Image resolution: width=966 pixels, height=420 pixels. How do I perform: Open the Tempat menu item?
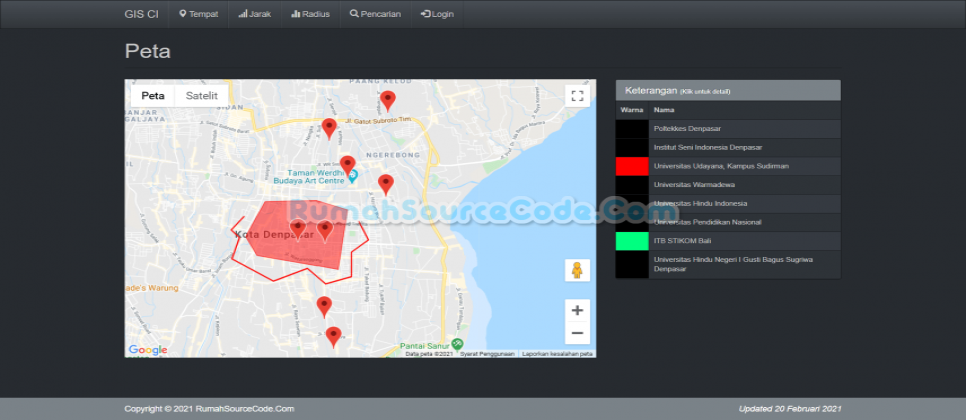[198, 14]
